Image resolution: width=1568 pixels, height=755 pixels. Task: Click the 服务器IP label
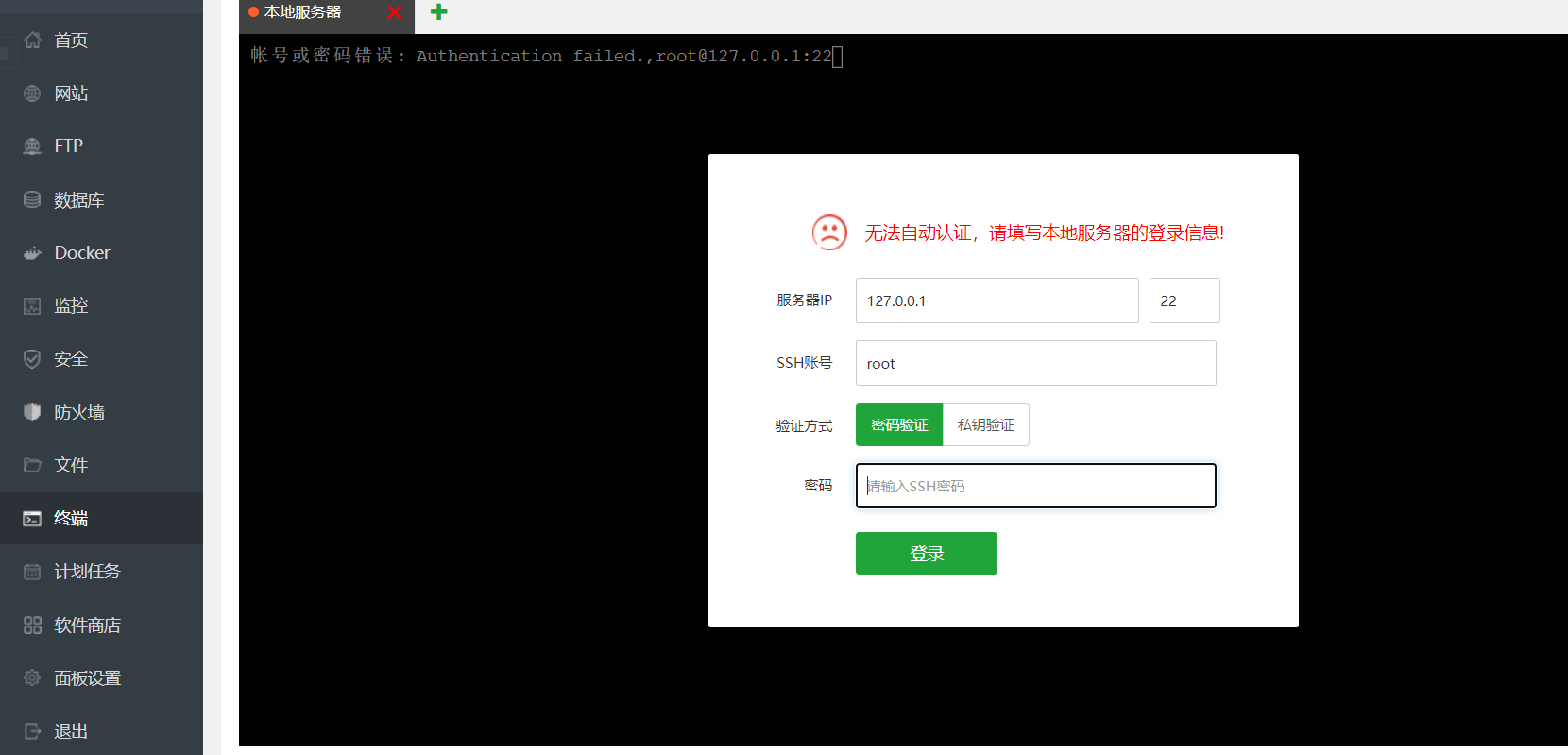(x=805, y=300)
